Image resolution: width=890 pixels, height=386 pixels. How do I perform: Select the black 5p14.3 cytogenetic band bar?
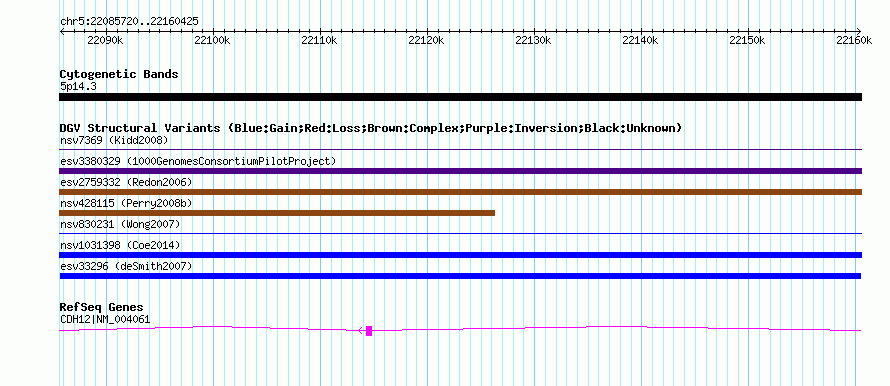(460, 97)
